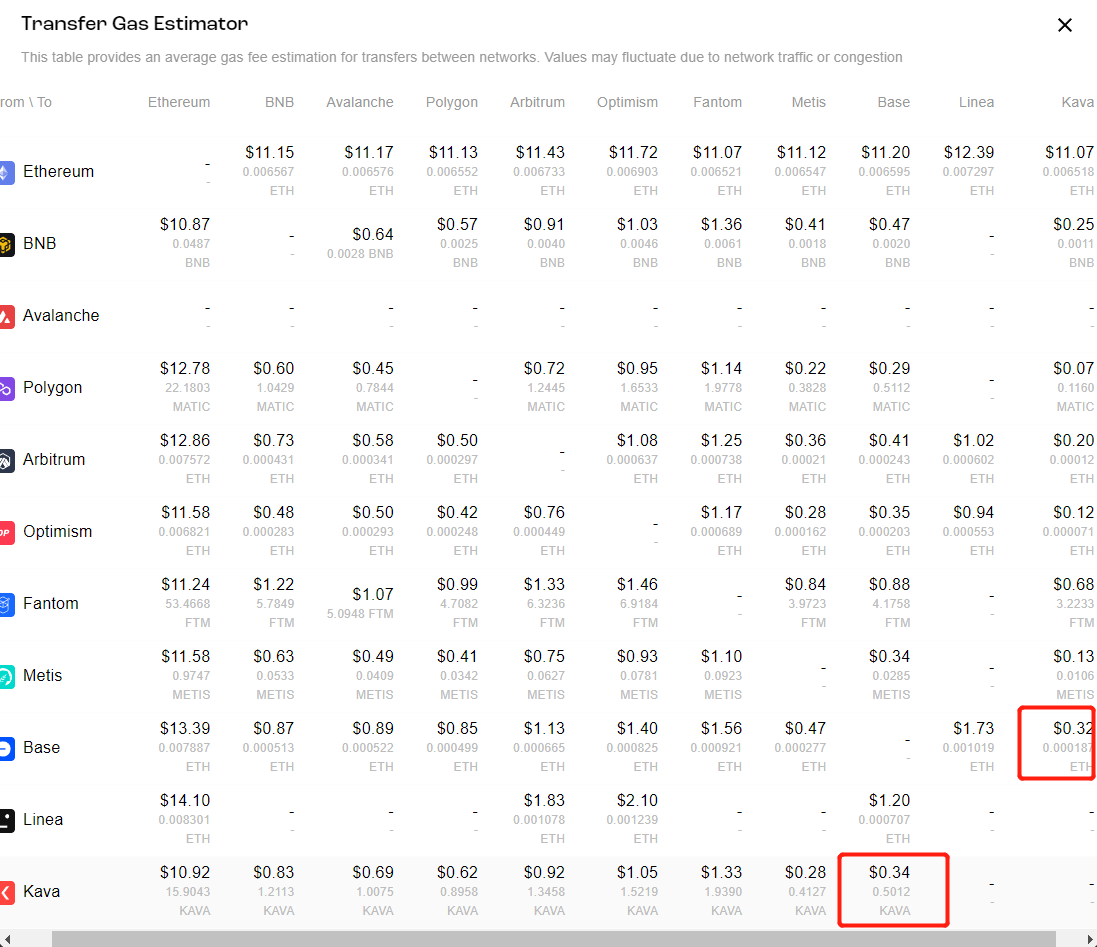Screen dimensions: 1097x947
Task: Click the $0.94 Optimism to Linea fee
Action: click(x=973, y=513)
